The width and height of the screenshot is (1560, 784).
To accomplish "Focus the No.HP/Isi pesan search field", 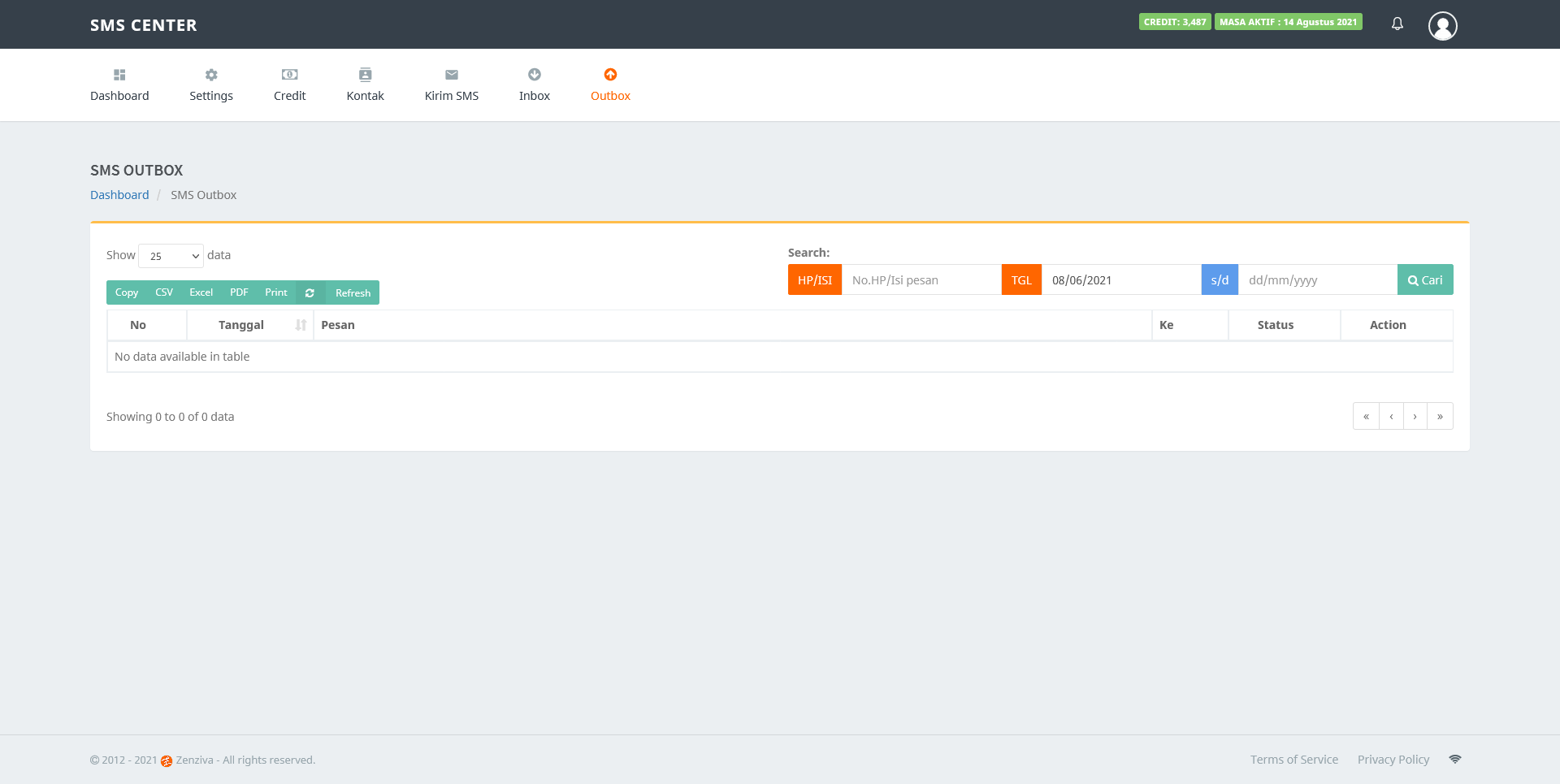I will [921, 279].
